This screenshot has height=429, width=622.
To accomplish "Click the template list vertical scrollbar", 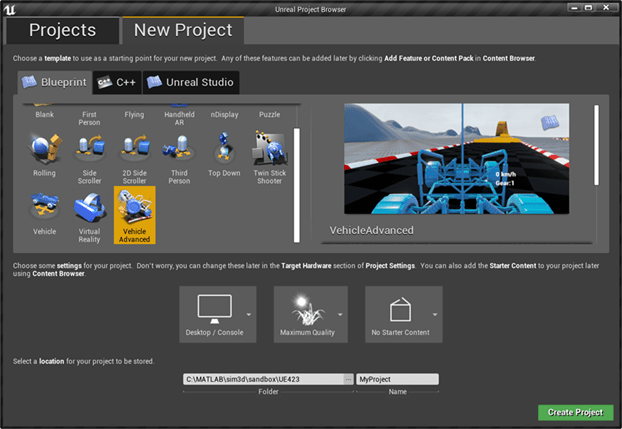I will point(296,185).
